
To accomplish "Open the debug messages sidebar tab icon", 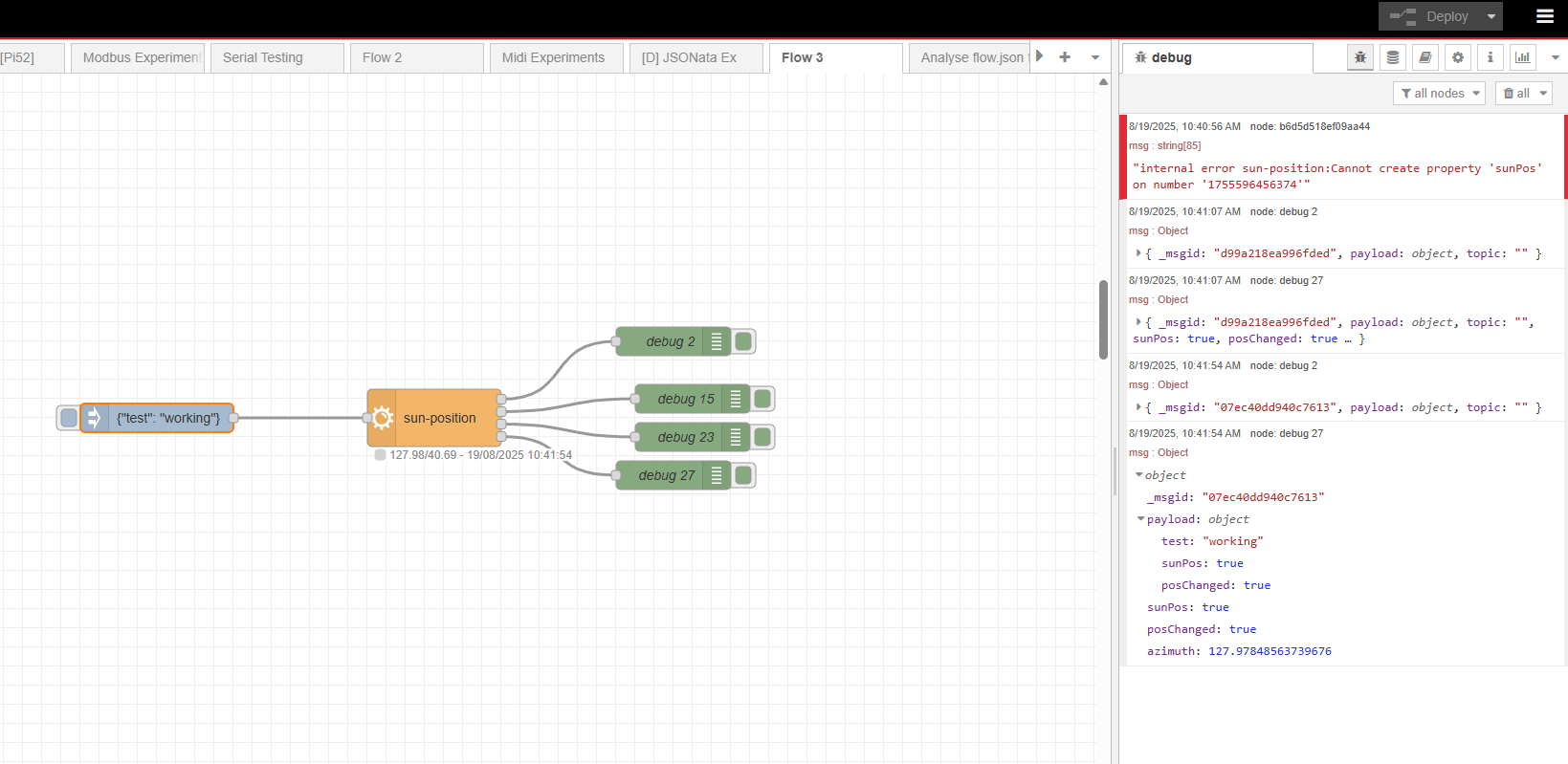I will (x=1359, y=57).
